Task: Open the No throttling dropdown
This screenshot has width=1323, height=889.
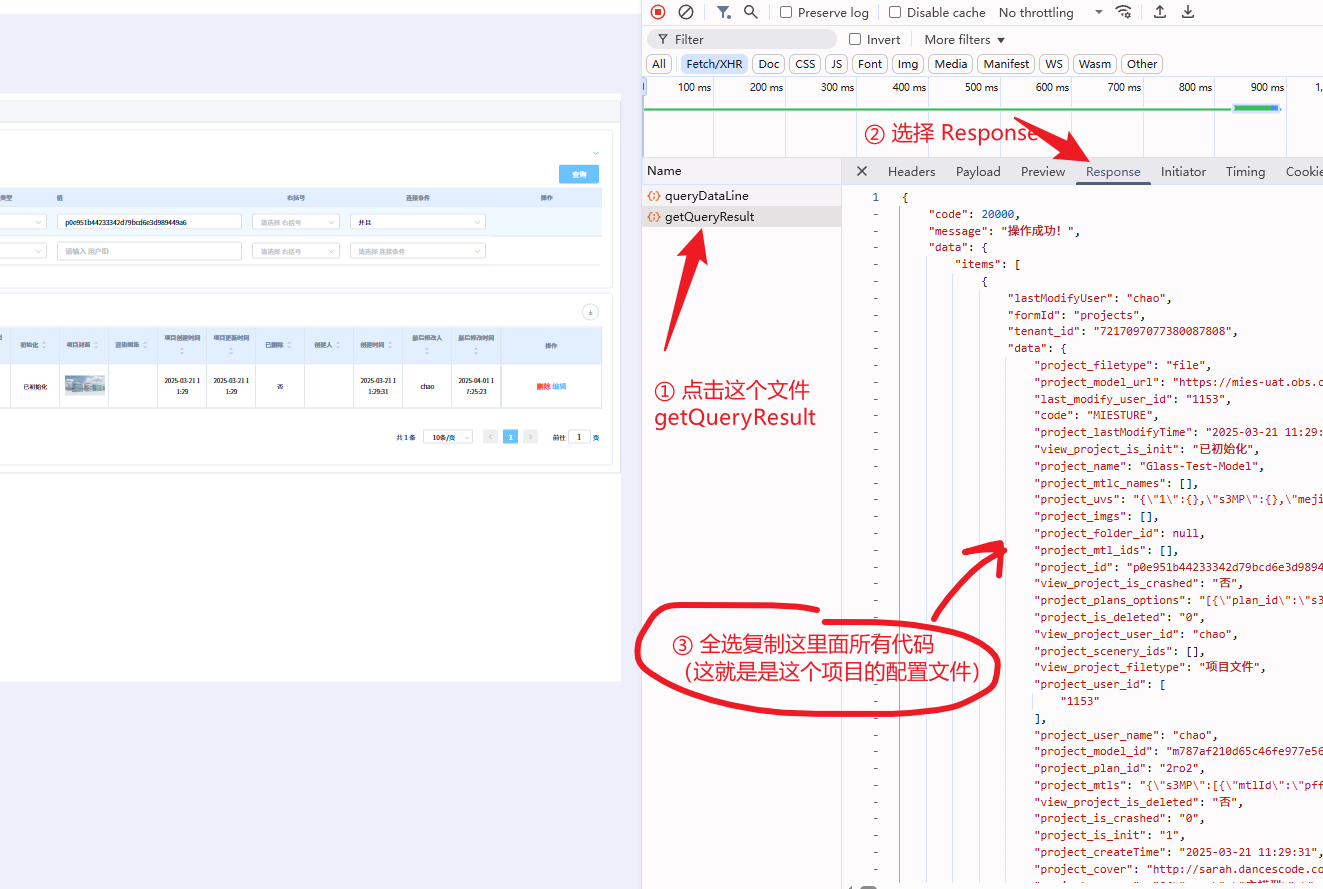Action: 1050,12
